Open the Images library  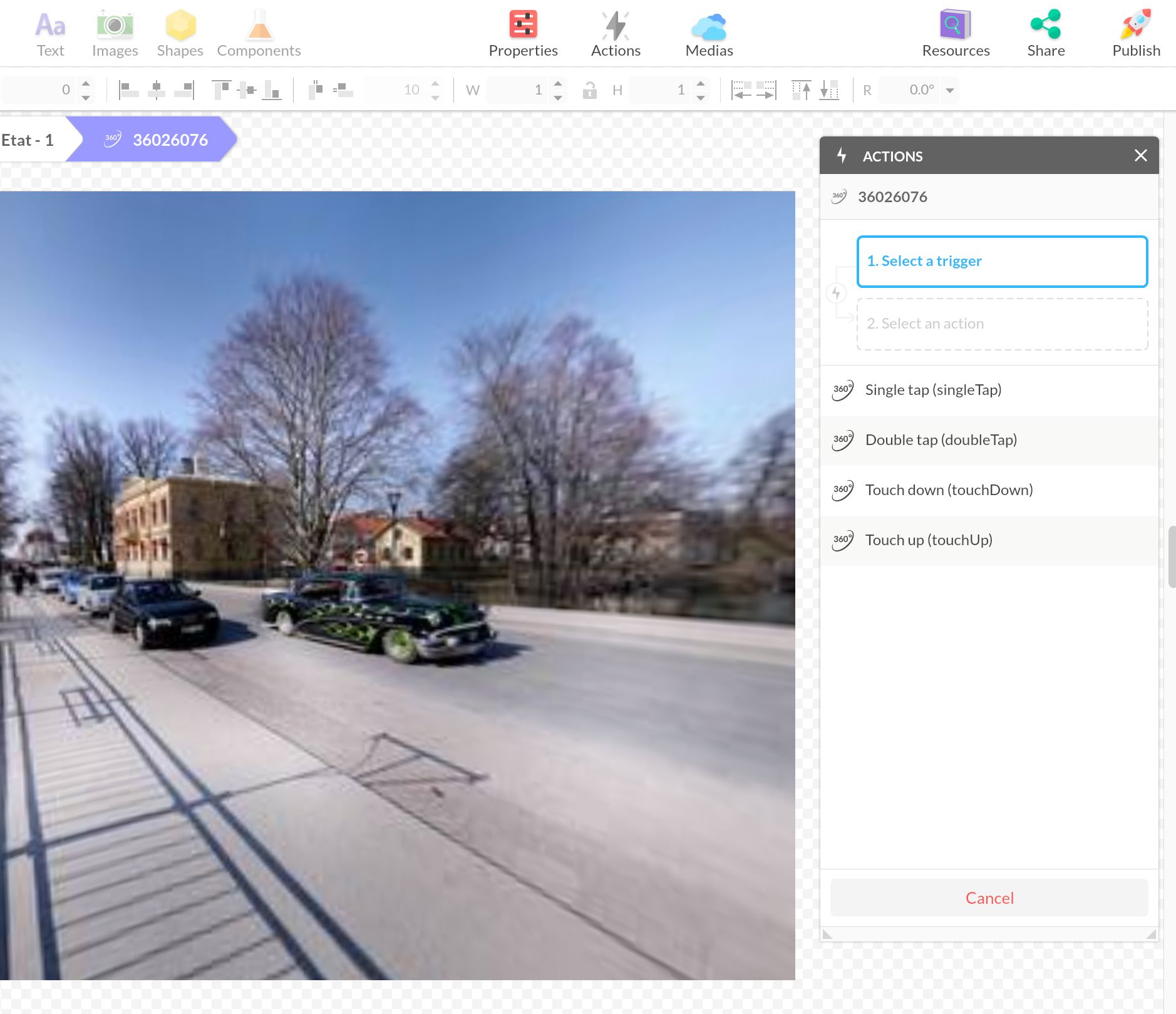[x=115, y=34]
